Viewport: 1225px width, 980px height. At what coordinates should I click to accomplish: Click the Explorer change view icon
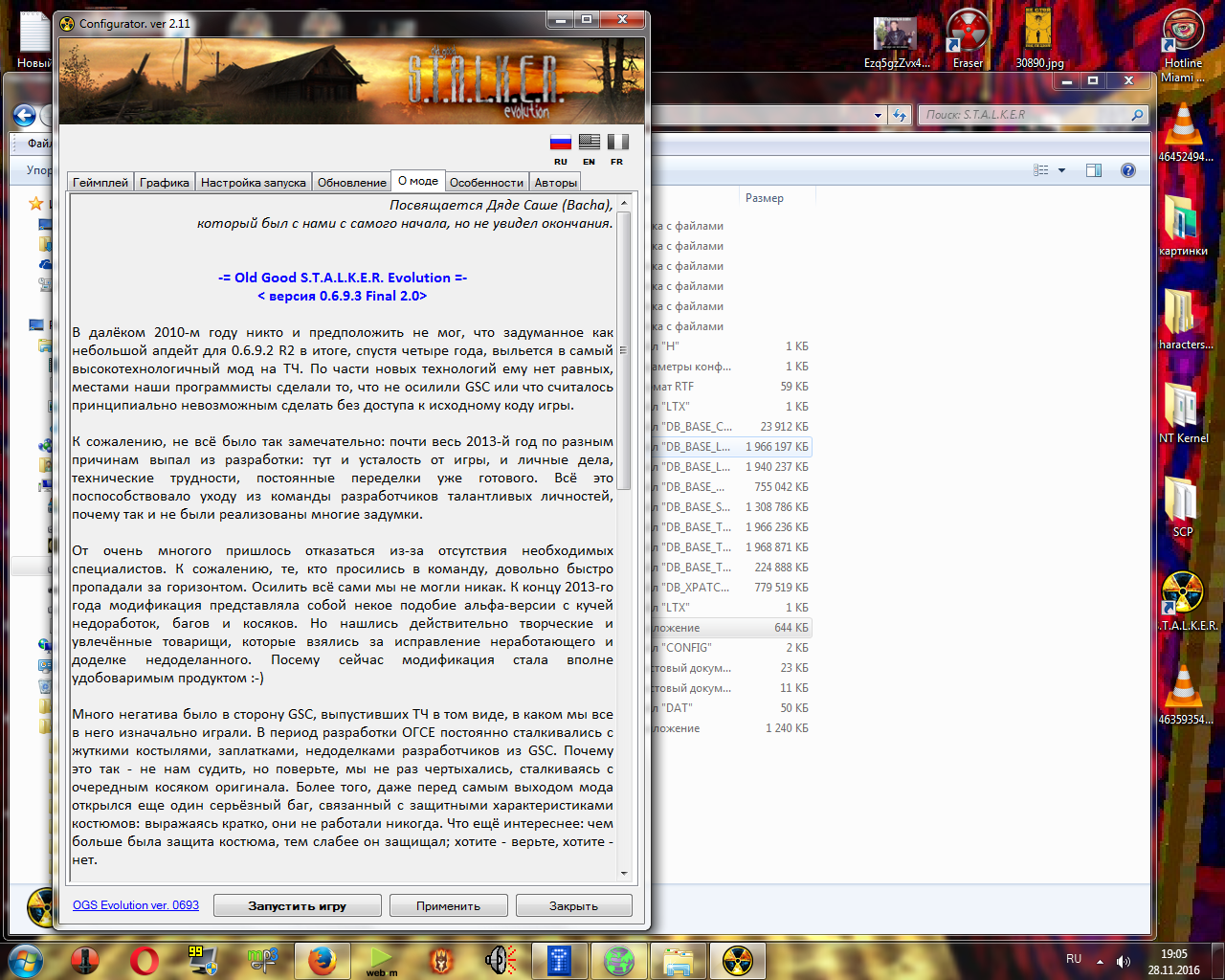1041,170
